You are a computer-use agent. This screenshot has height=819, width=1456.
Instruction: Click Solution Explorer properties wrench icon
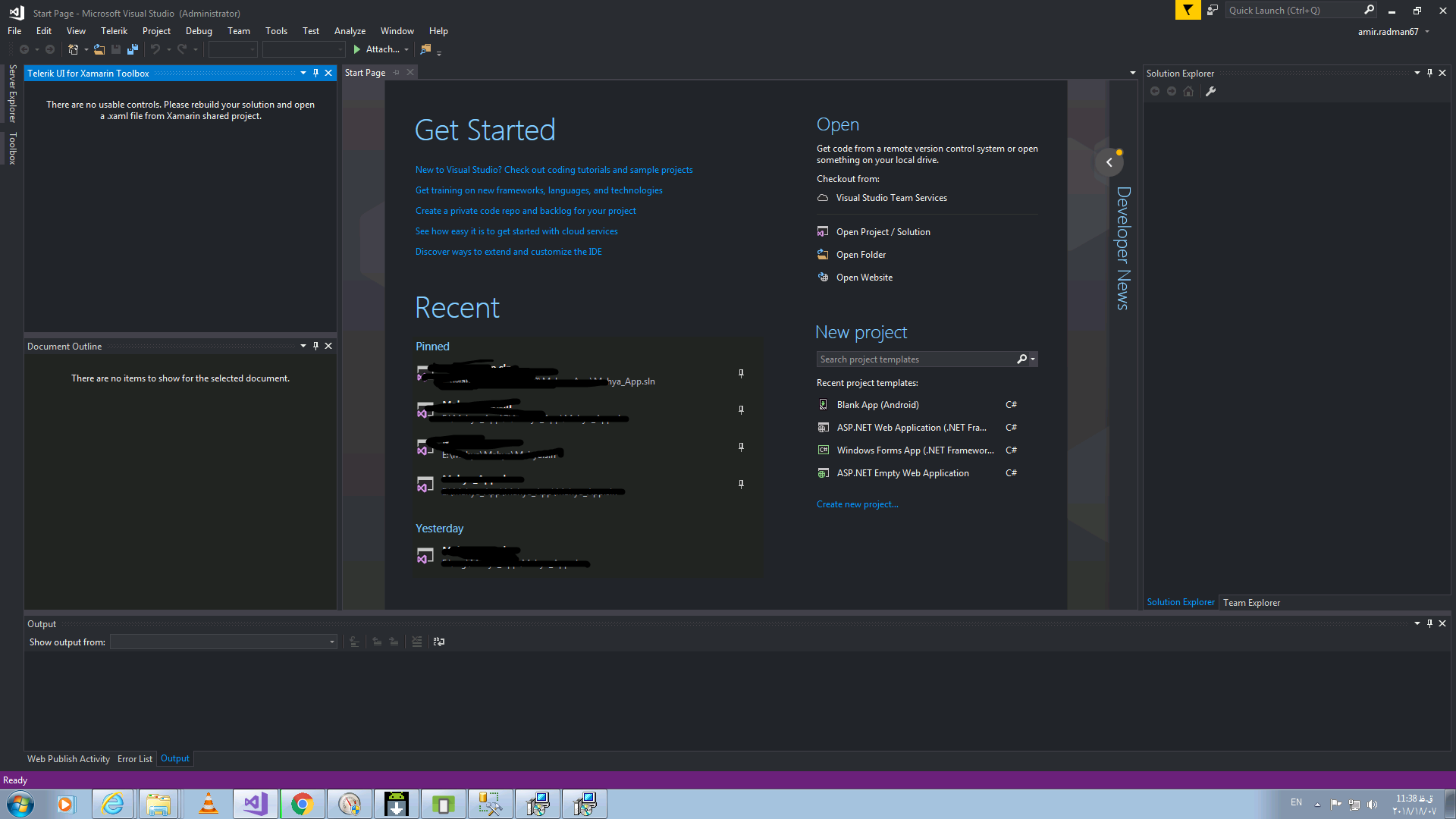point(1210,91)
